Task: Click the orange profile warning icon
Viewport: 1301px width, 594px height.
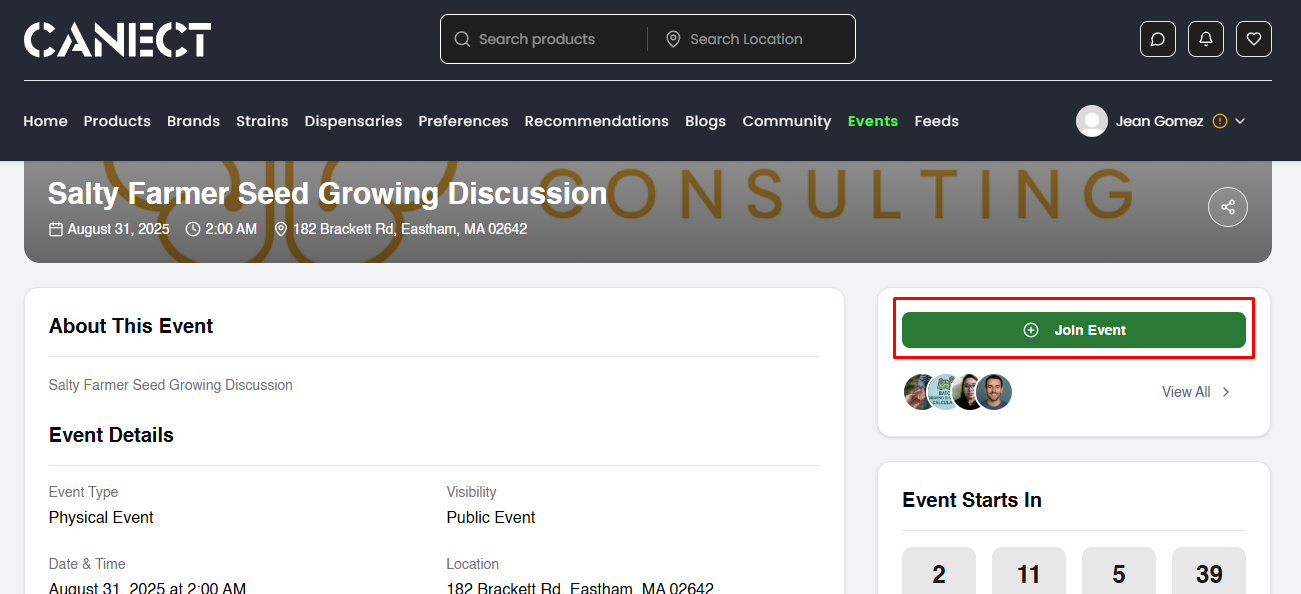Action: click(1219, 121)
